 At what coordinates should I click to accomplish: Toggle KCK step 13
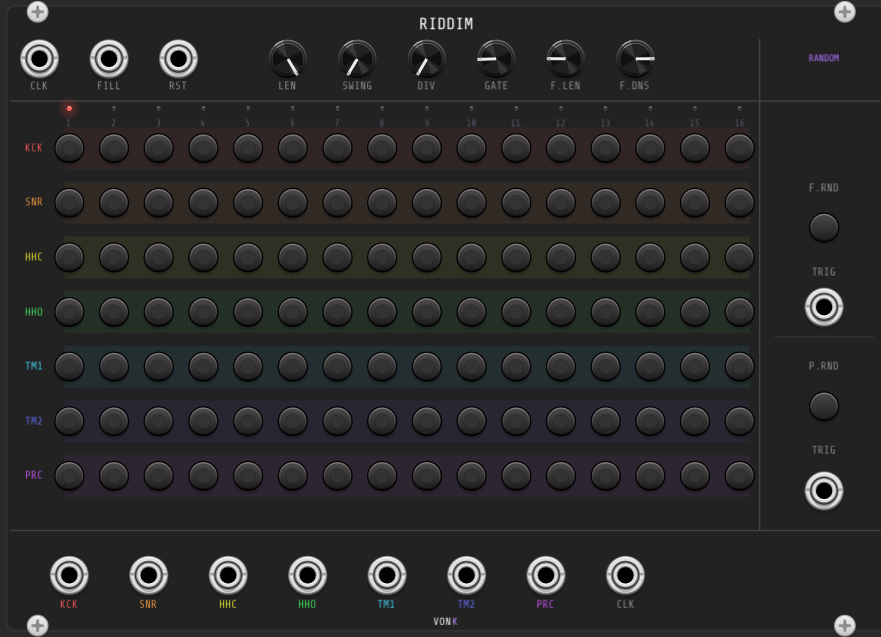coord(605,148)
